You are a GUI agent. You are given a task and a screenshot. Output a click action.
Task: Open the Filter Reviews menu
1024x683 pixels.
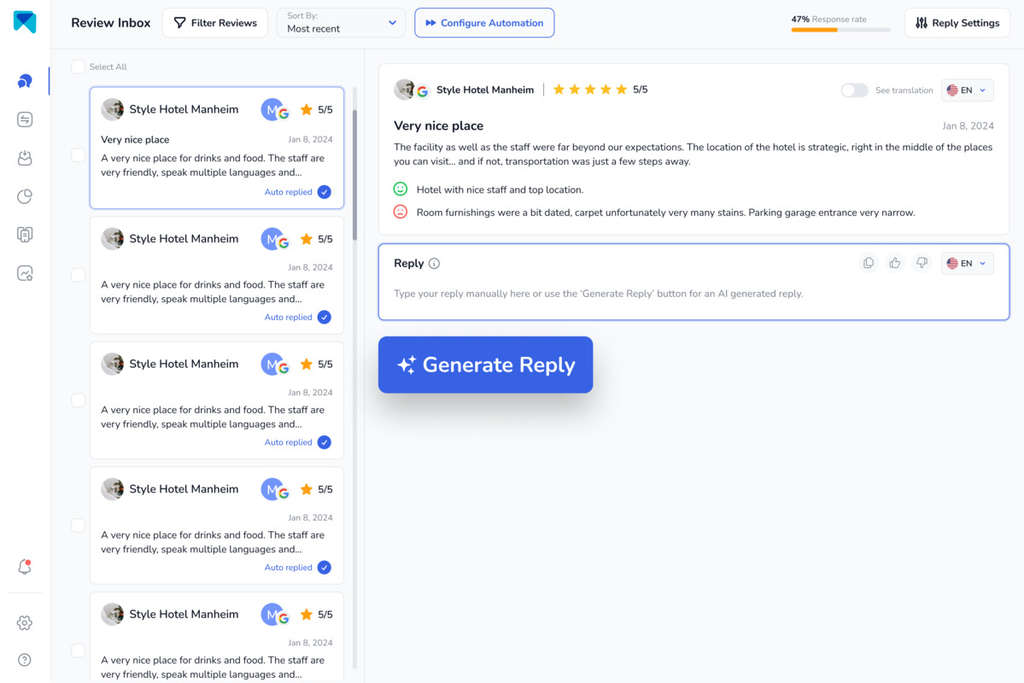click(215, 22)
